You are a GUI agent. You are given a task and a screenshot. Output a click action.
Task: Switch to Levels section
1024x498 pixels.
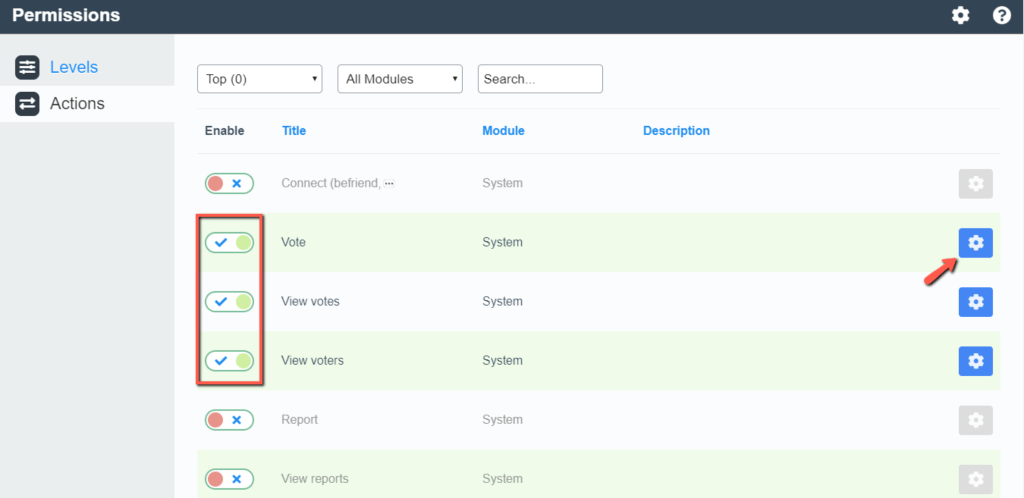[74, 67]
